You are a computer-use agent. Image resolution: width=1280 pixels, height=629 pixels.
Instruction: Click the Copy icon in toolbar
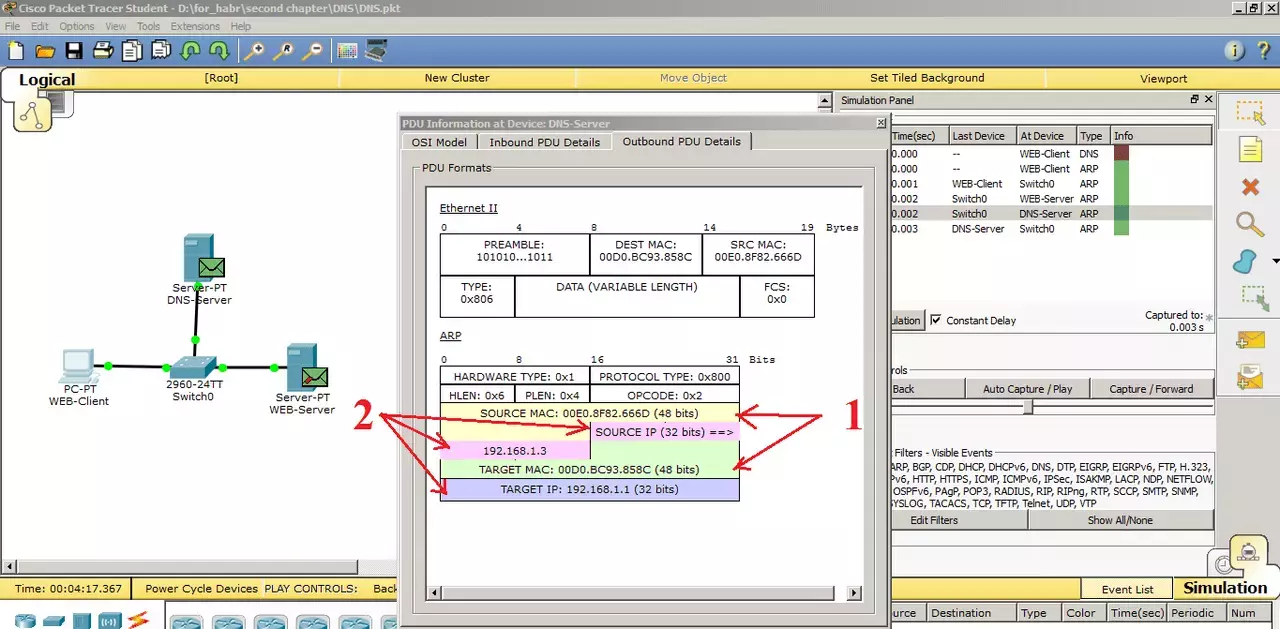(x=132, y=51)
